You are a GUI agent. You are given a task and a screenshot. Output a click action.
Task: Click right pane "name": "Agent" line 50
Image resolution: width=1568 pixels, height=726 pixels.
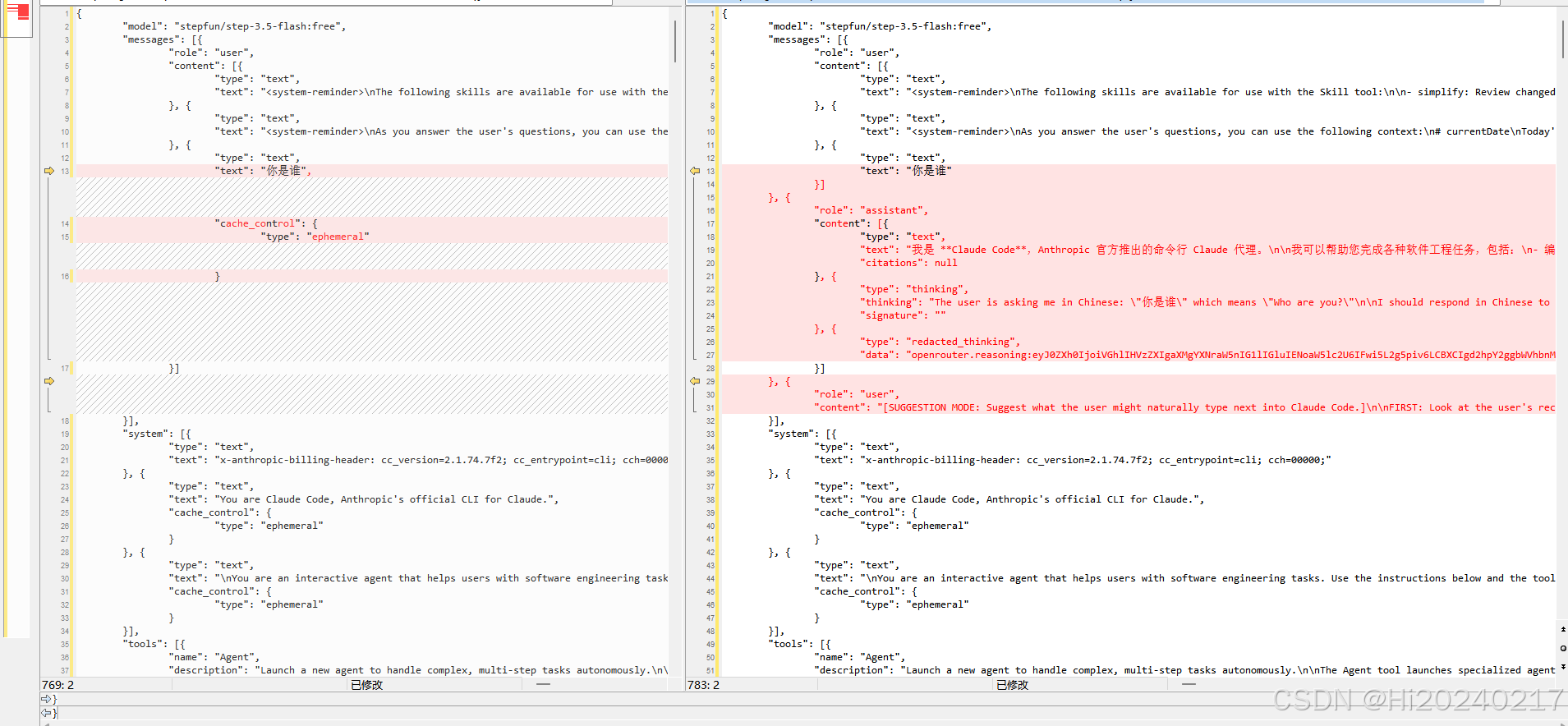click(x=860, y=657)
